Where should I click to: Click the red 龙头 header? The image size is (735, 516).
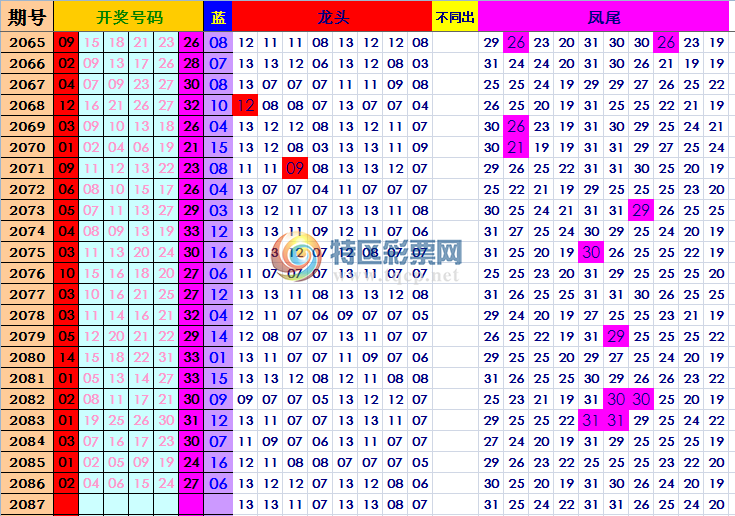pyautogui.click(x=332, y=17)
